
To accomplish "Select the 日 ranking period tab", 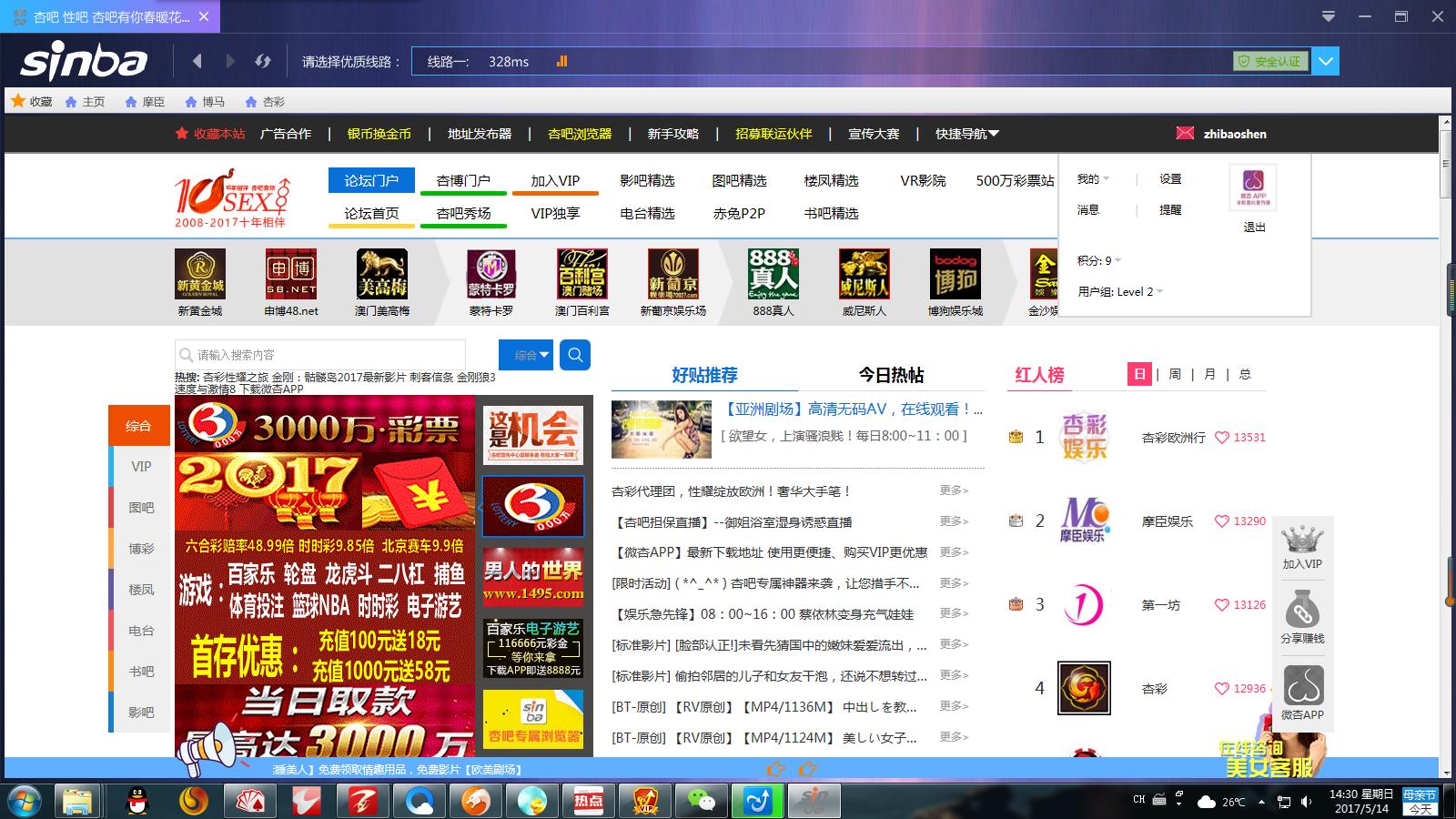I will tap(1139, 374).
